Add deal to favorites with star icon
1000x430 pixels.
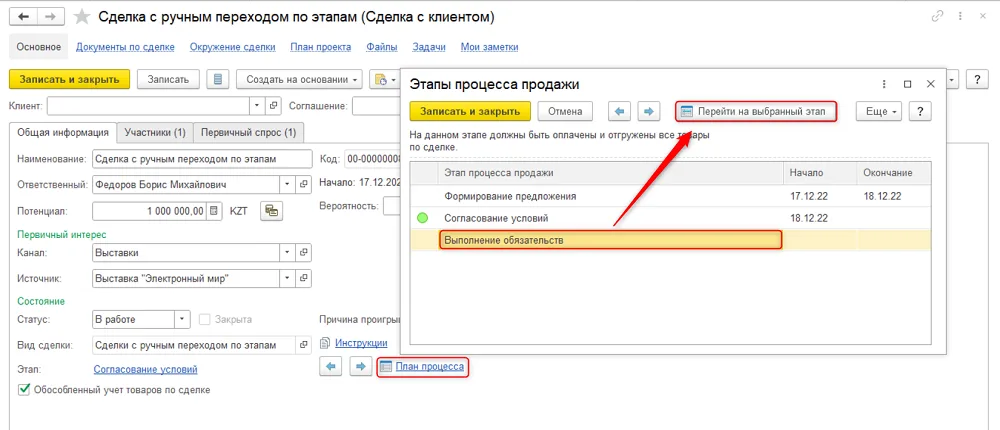coord(82,17)
